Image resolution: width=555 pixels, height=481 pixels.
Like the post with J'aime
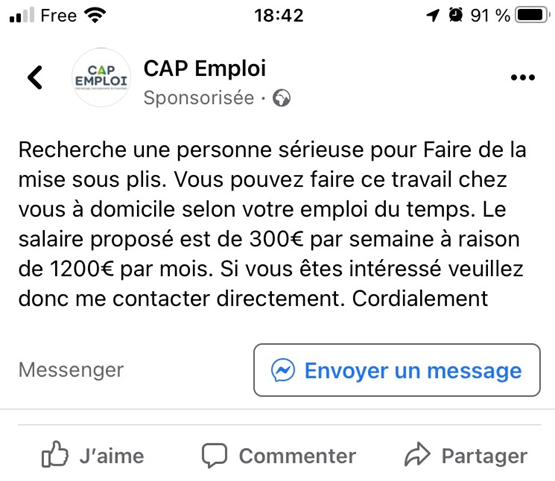click(x=93, y=455)
